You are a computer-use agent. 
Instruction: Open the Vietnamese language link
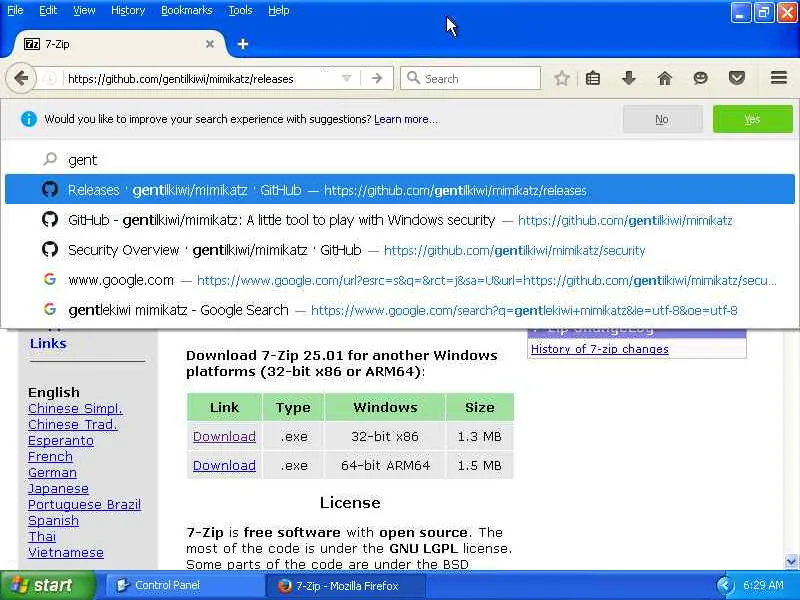[x=66, y=553]
